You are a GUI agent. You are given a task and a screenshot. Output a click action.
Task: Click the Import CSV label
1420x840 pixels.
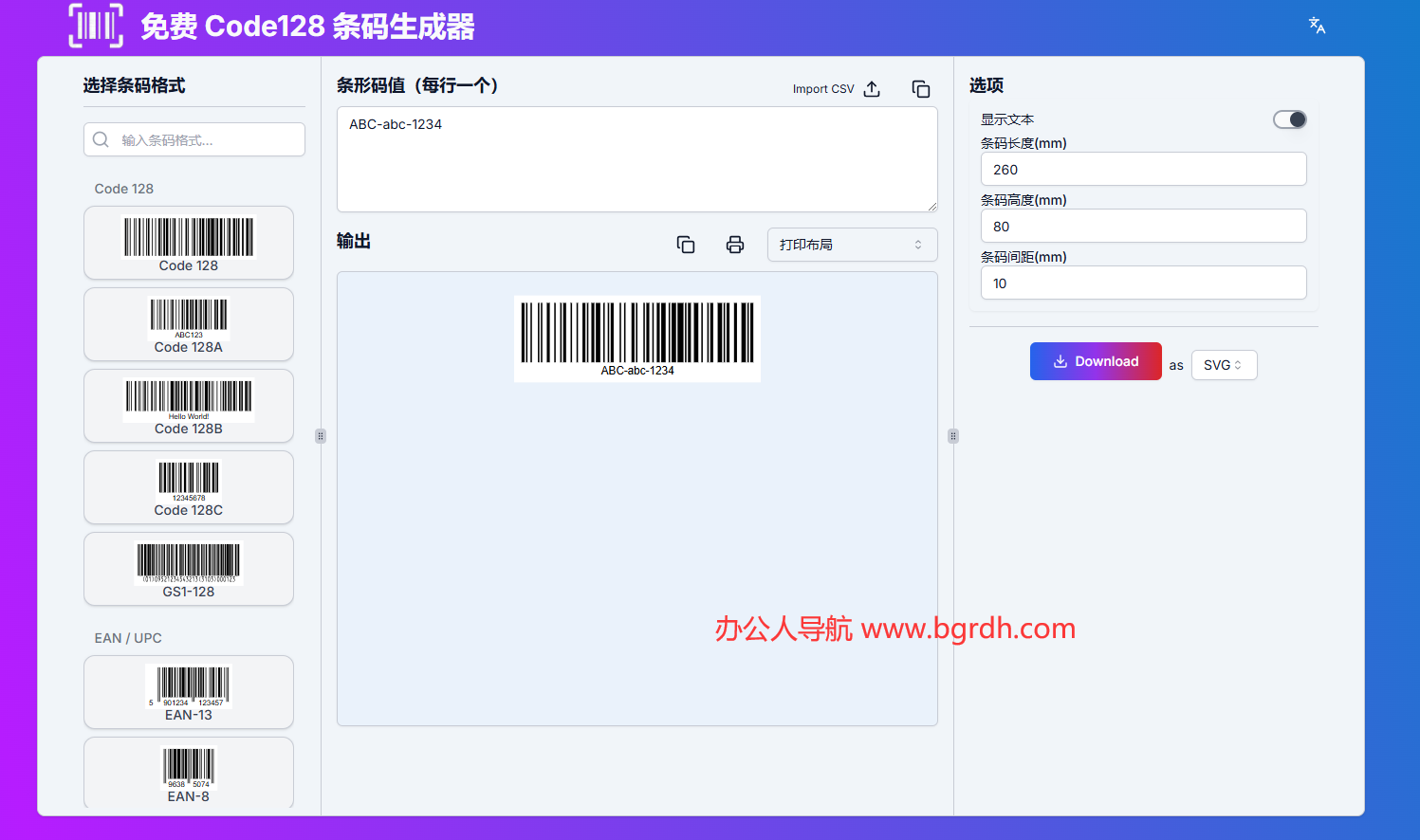(x=822, y=89)
